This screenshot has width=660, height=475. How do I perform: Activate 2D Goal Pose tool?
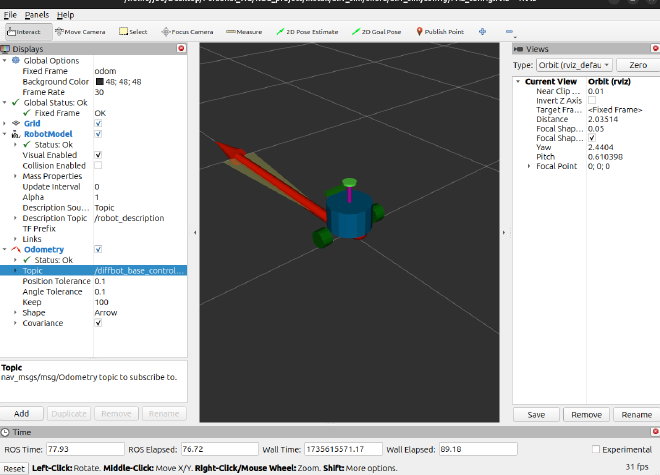(x=376, y=32)
